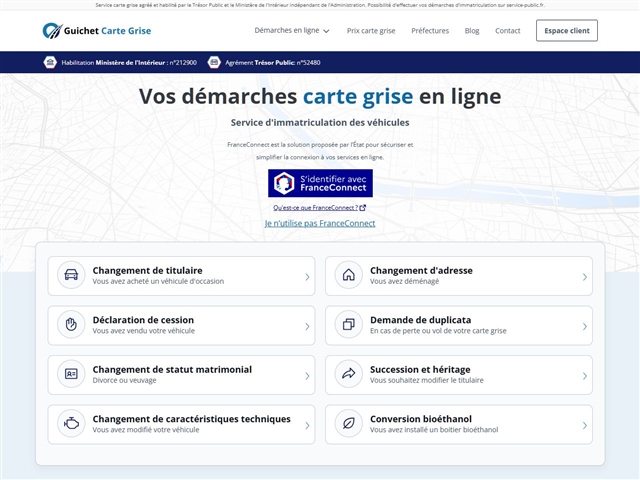The width and height of the screenshot is (640, 480).
Task: Click the chevron on Conversion bioéthanol
Action: (584, 425)
